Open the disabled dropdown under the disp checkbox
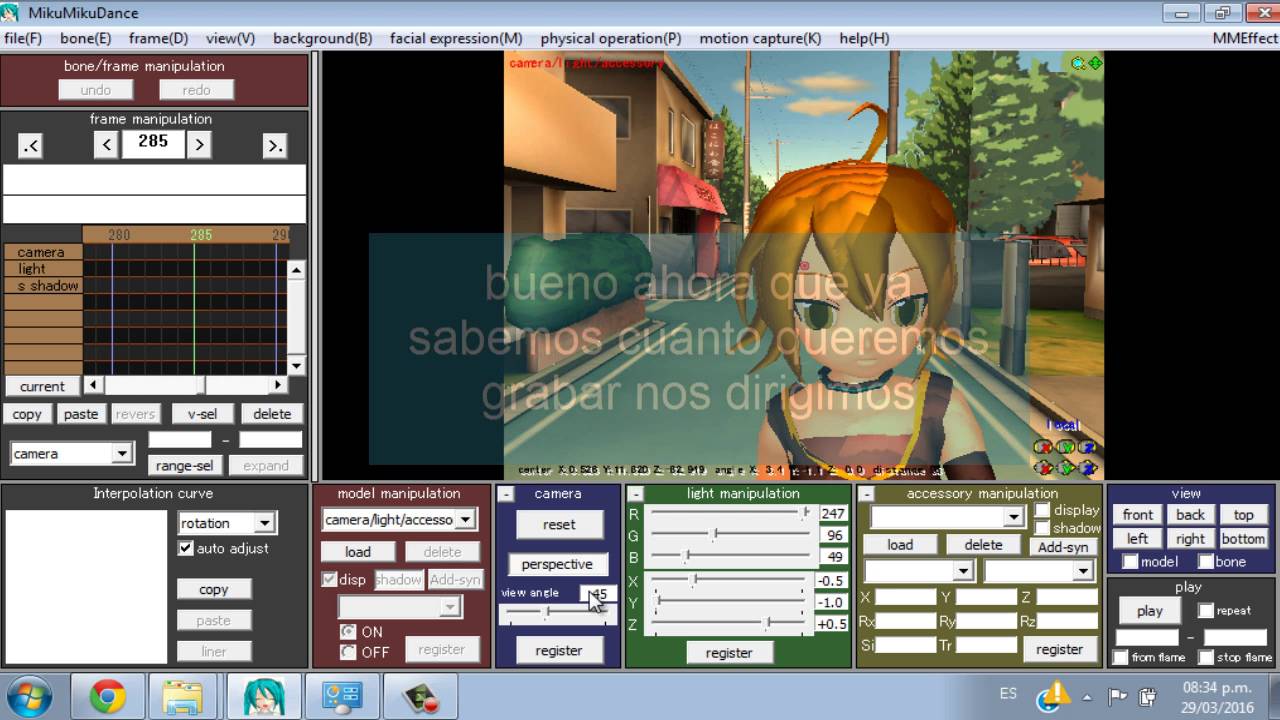The image size is (1280, 720). pyautogui.click(x=399, y=607)
